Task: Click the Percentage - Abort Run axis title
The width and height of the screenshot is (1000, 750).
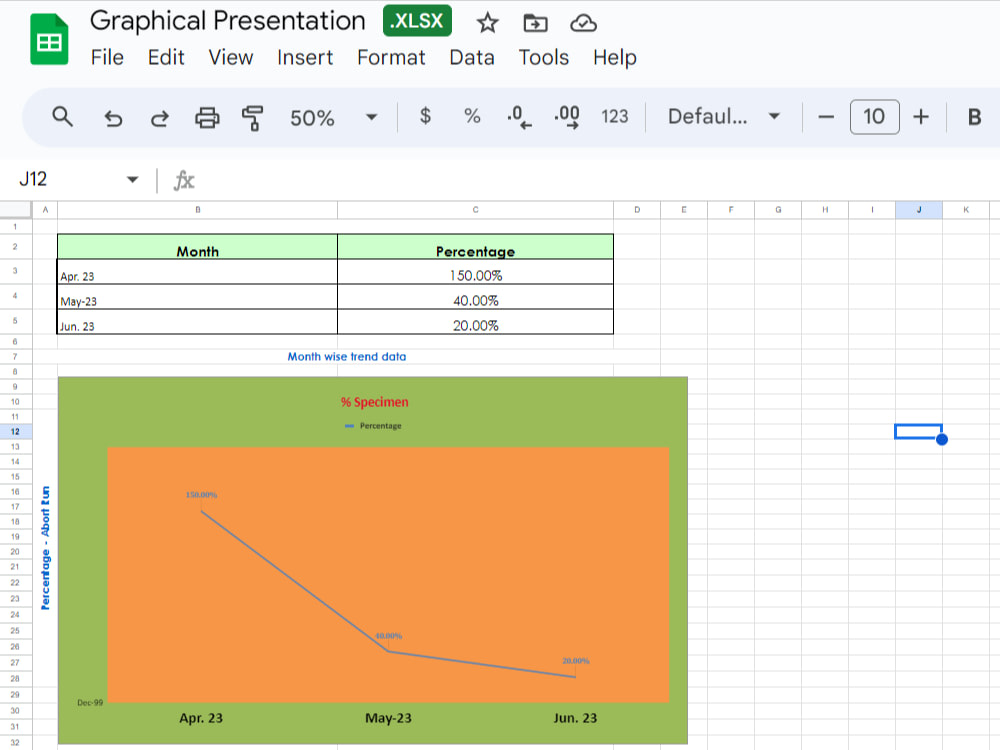Action: point(45,548)
